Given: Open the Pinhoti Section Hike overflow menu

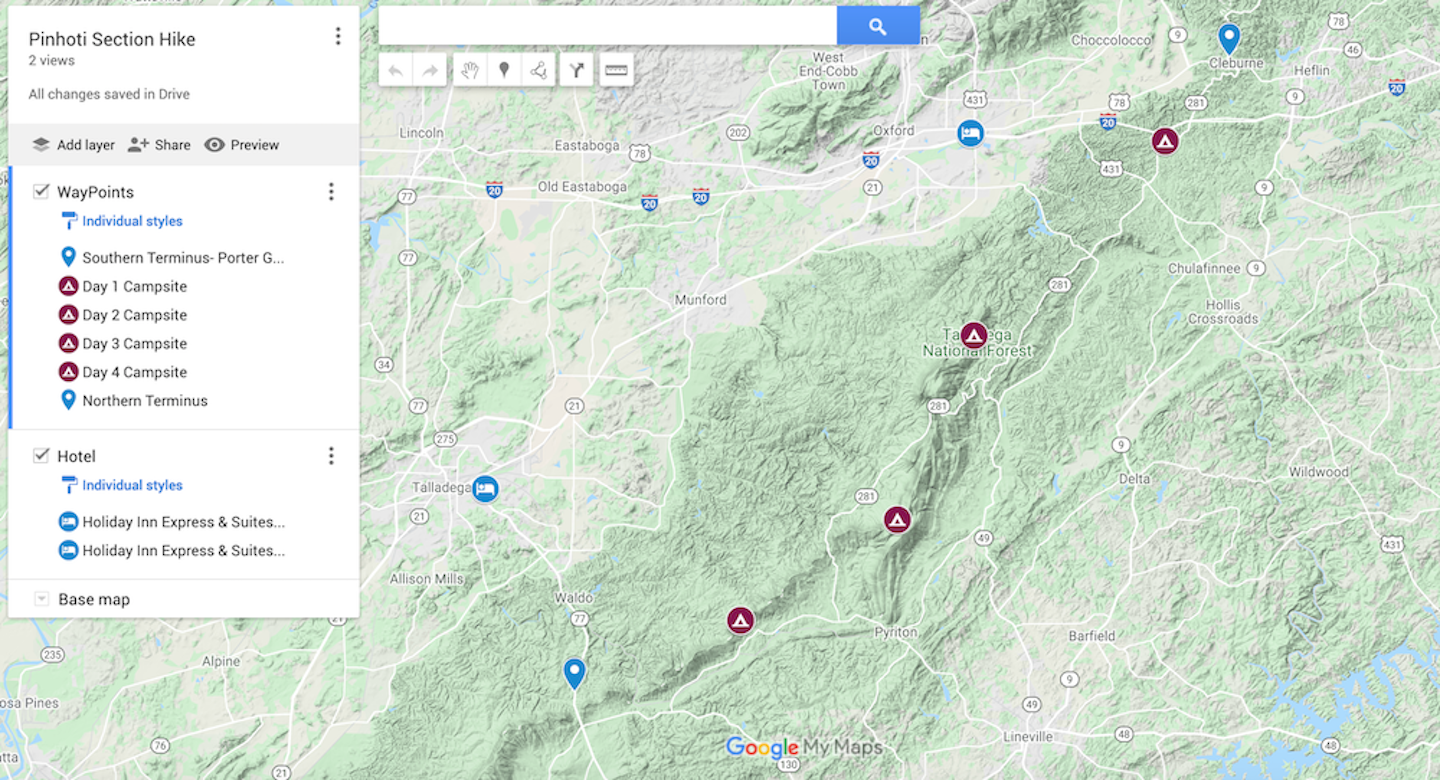Looking at the screenshot, I should point(337,36).
